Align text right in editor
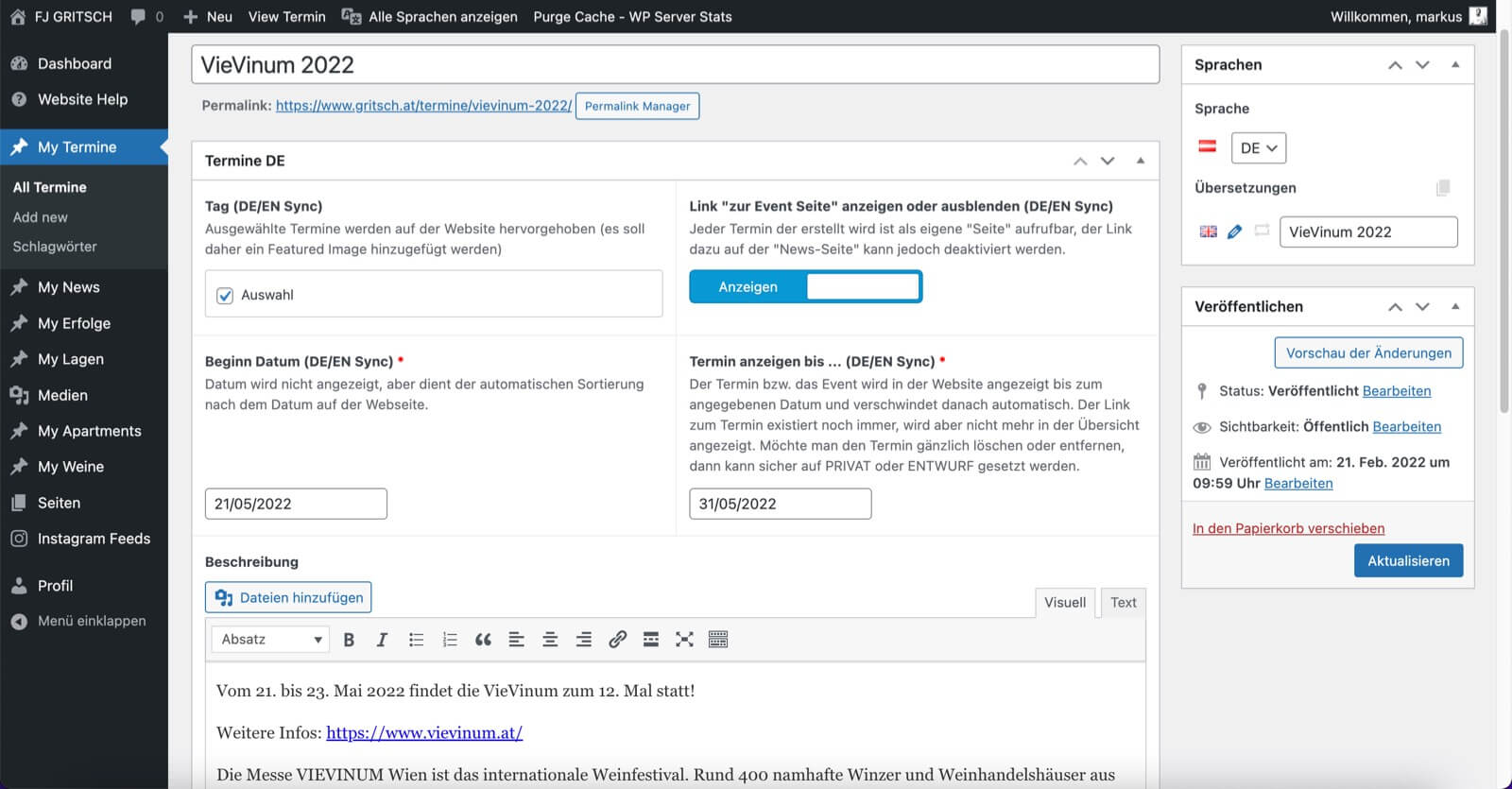The height and width of the screenshot is (789, 1512). tap(584, 640)
